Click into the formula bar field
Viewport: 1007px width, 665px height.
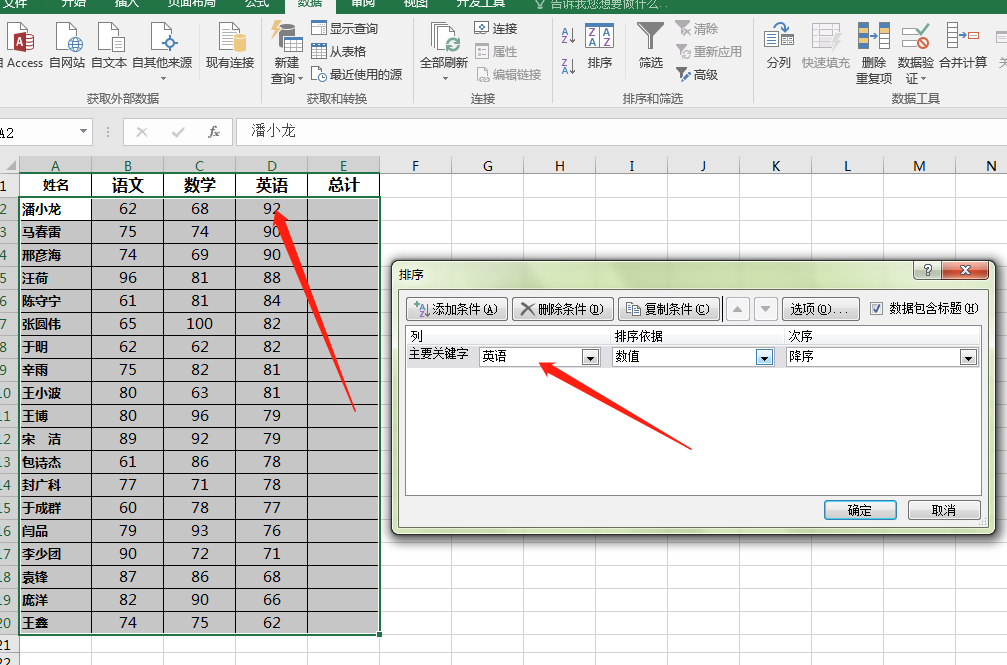pos(621,132)
